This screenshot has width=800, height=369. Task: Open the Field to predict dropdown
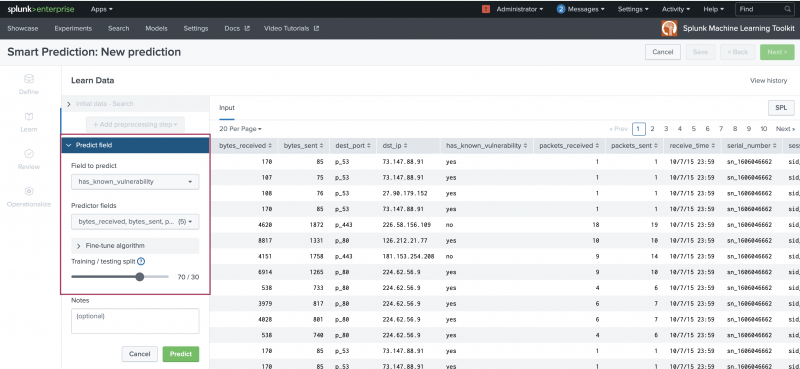[135, 182]
